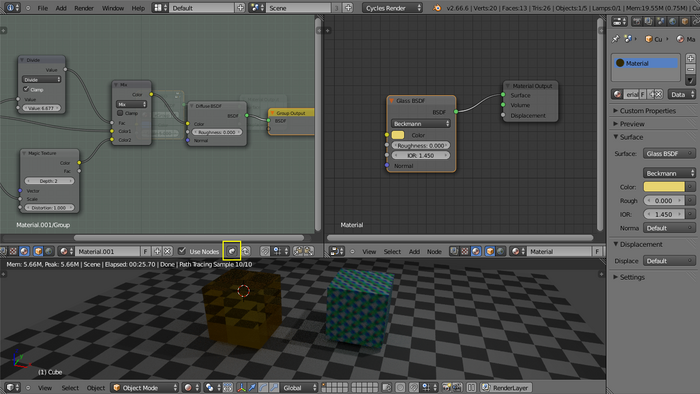Image resolution: width=700 pixels, height=394 pixels.
Task: Click the snap element icon in left node editor
Action: 281,251
